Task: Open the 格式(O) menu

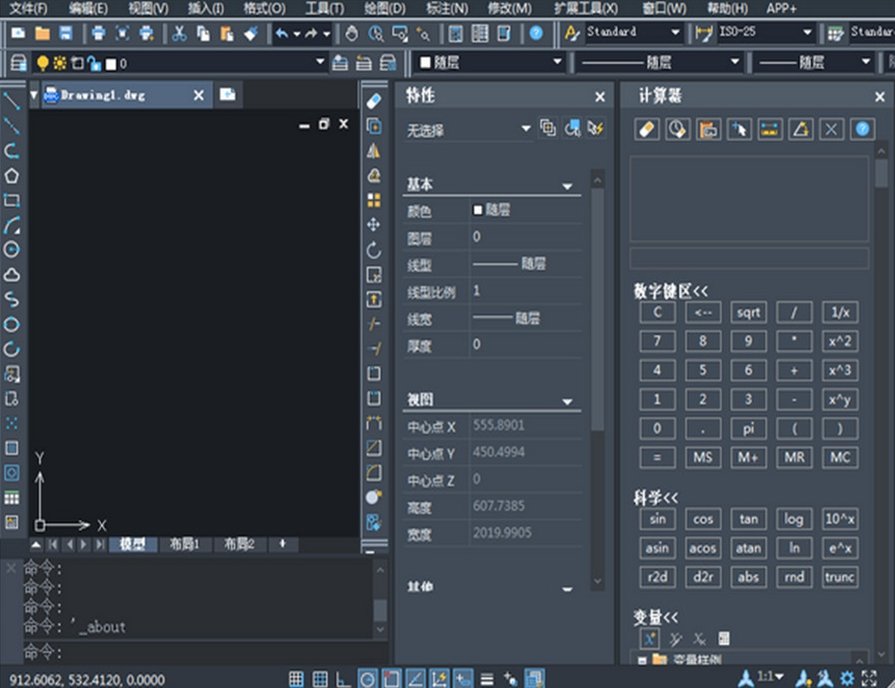Action: (x=264, y=9)
